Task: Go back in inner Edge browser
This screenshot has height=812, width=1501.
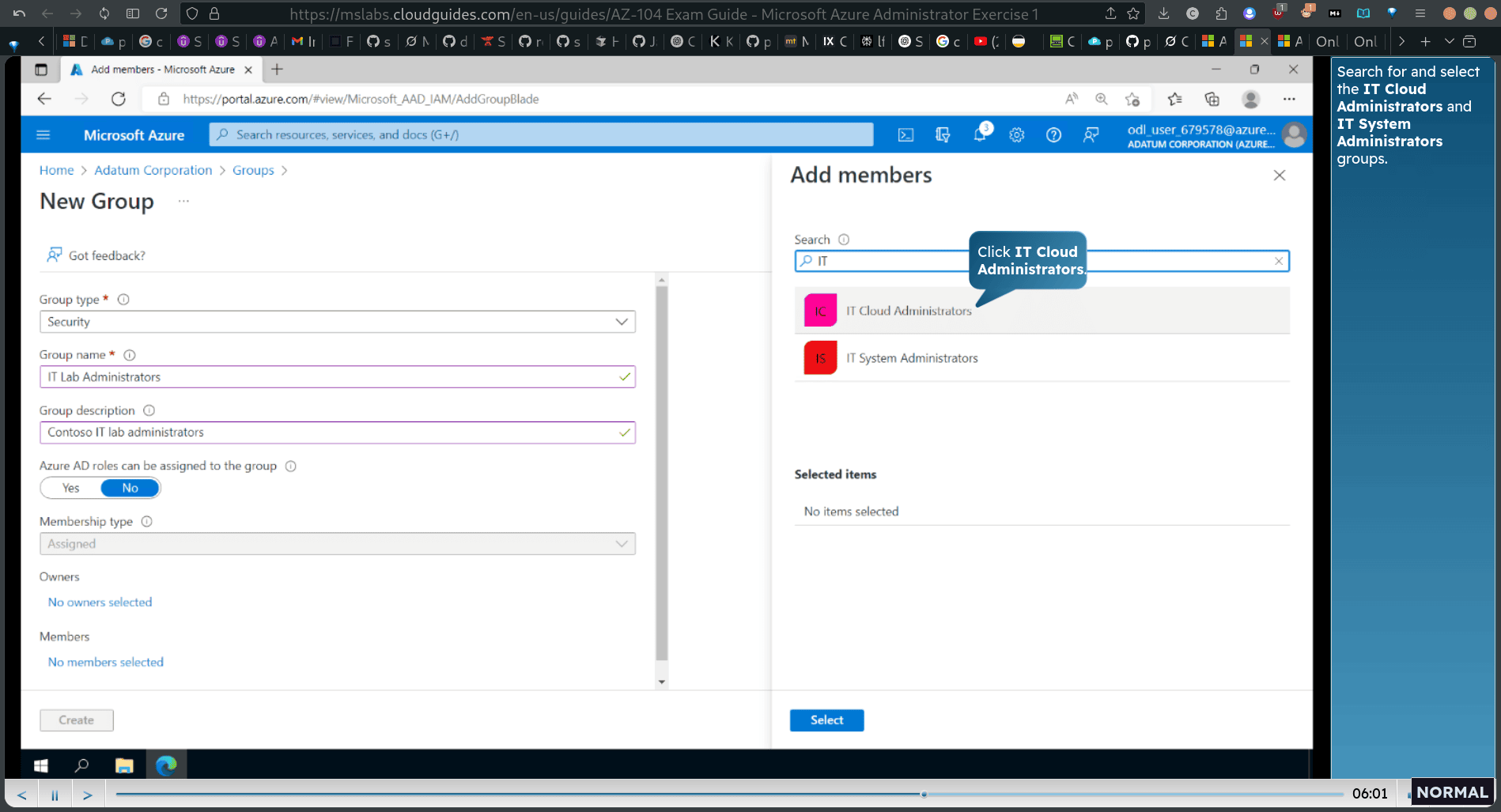Action: point(44,99)
